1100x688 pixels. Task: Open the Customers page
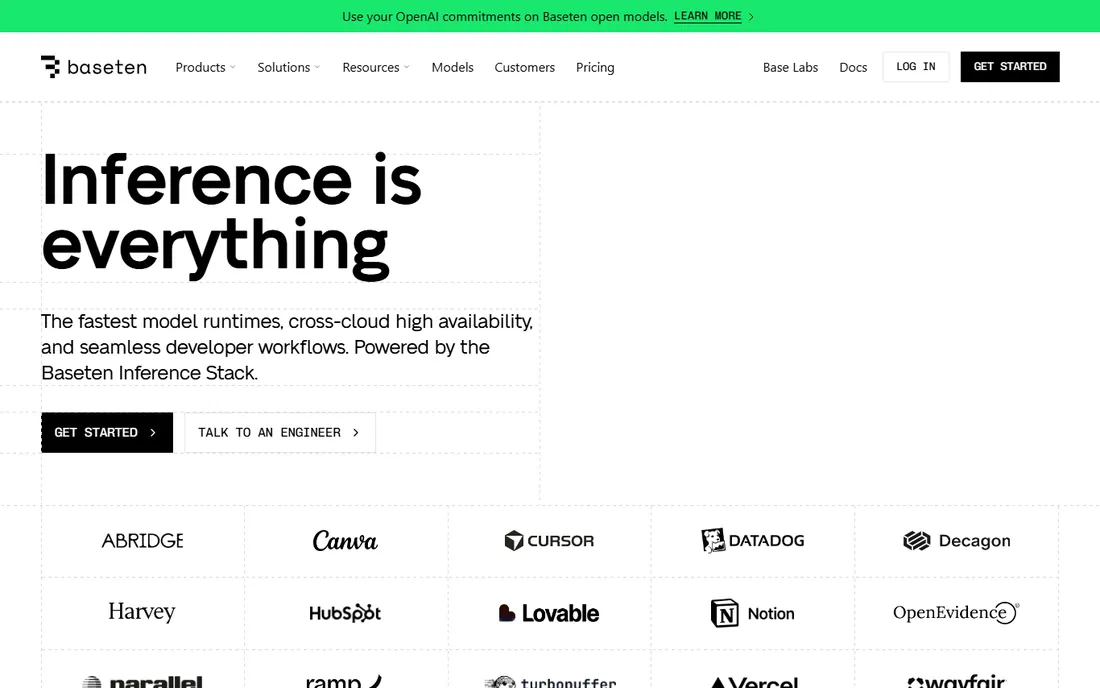pos(525,67)
